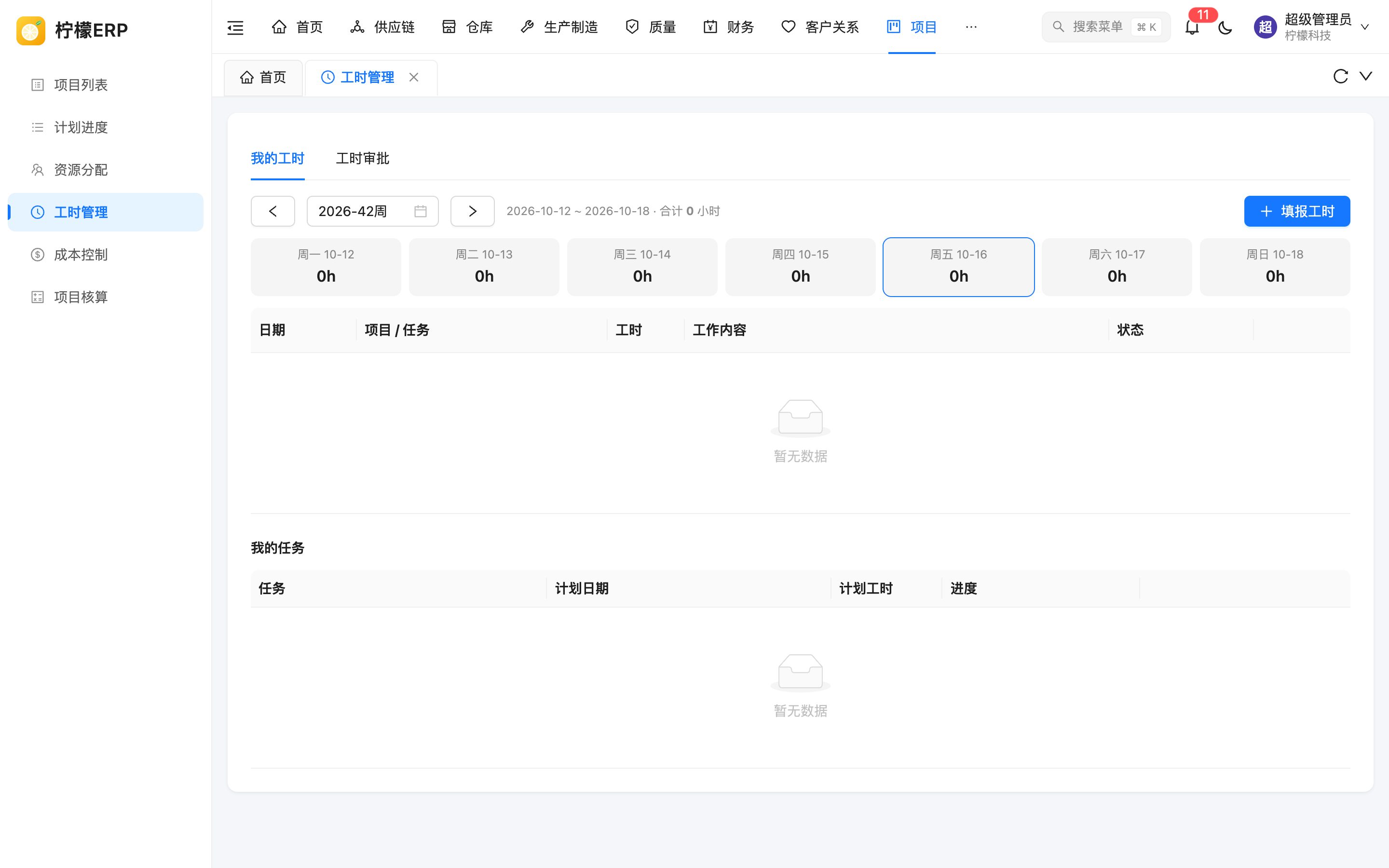
Task: Toggle dark mode with the moon icon
Action: (1225, 27)
